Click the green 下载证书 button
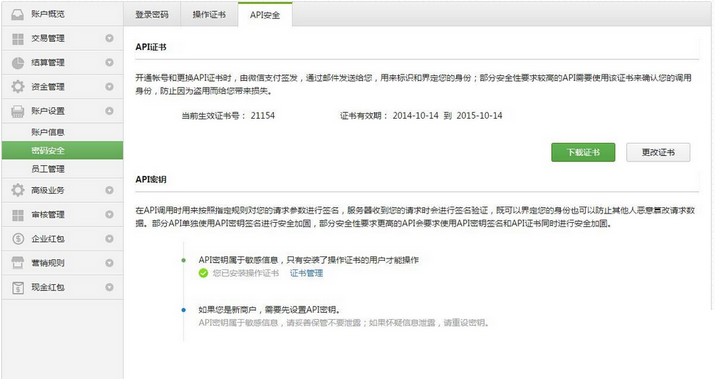 583,152
